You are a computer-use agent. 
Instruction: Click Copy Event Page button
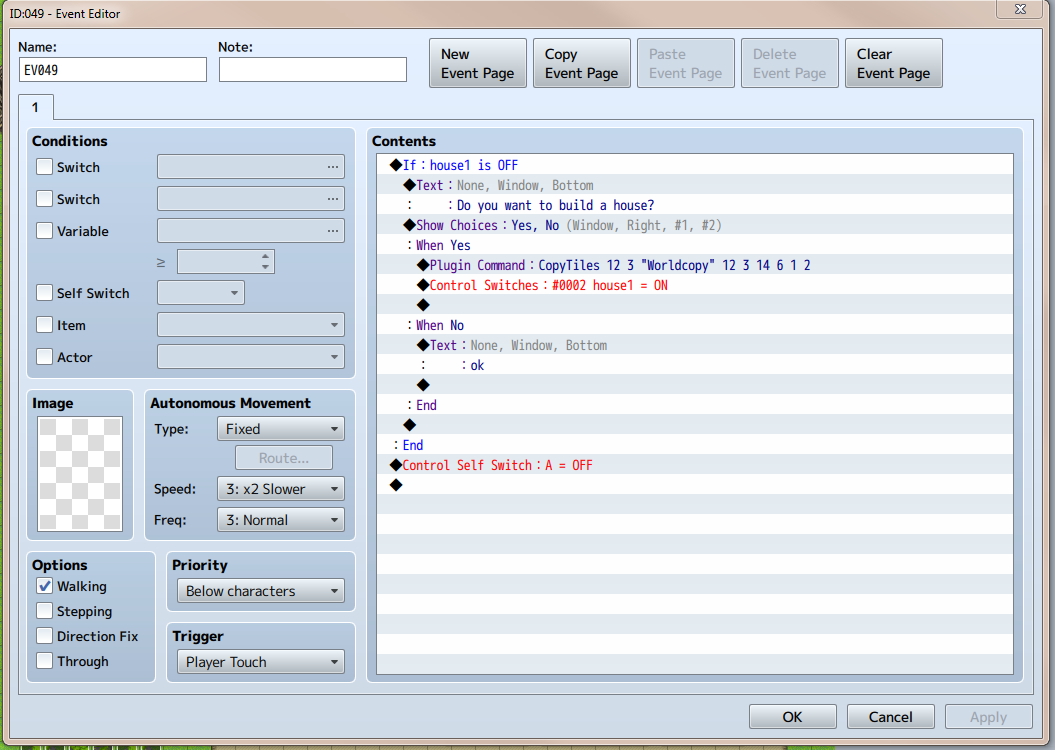pyautogui.click(x=581, y=63)
